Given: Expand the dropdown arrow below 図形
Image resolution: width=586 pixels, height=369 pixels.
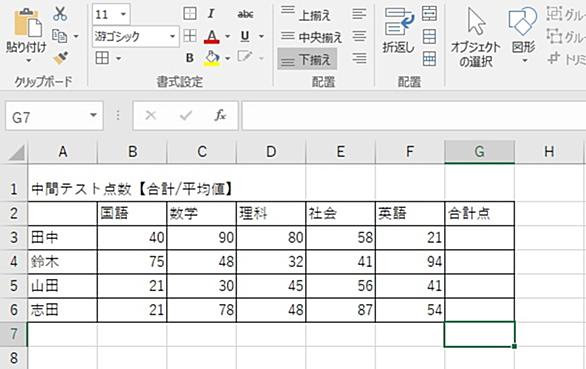Looking at the screenshot, I should [x=524, y=61].
